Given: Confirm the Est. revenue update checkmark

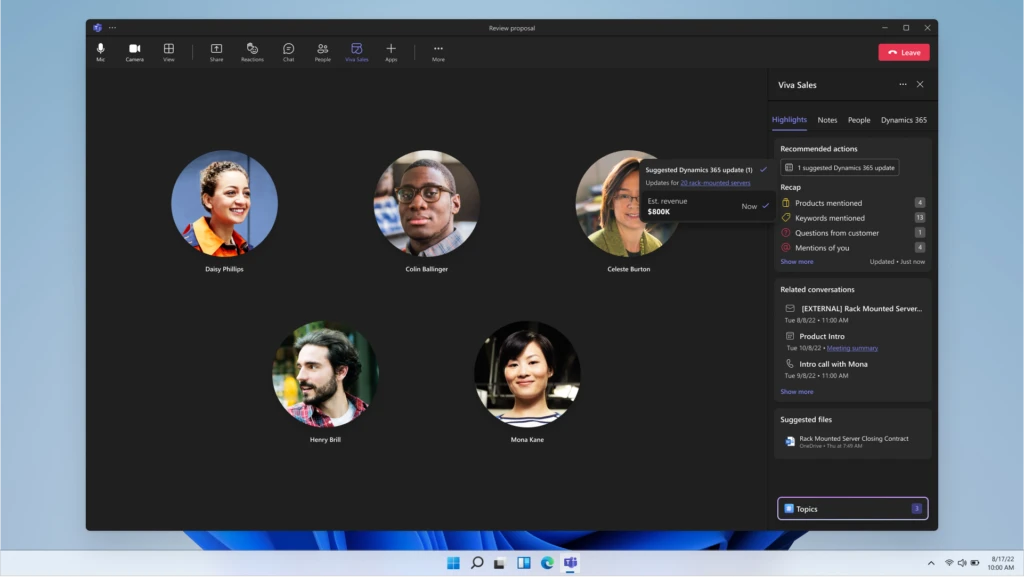Looking at the screenshot, I should pyautogui.click(x=766, y=206).
